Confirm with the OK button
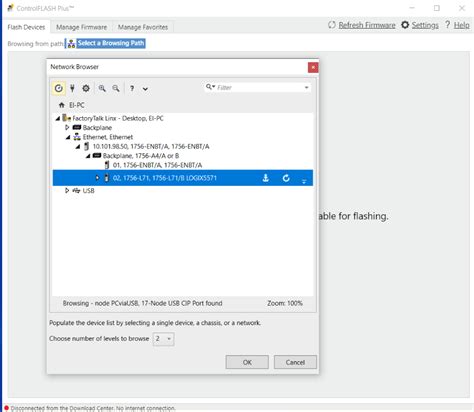 coord(247,362)
